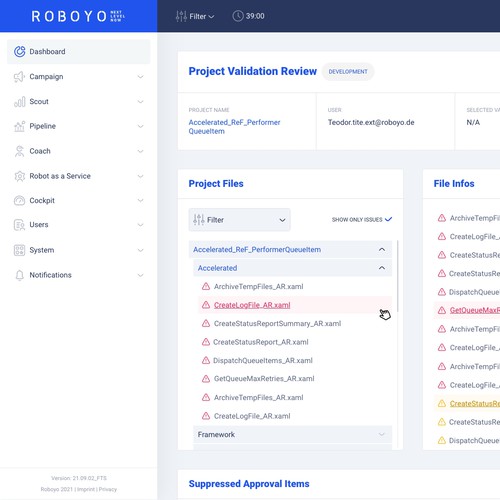
Task: Click the sliders icon in top bar Filter
Action: tap(181, 16)
